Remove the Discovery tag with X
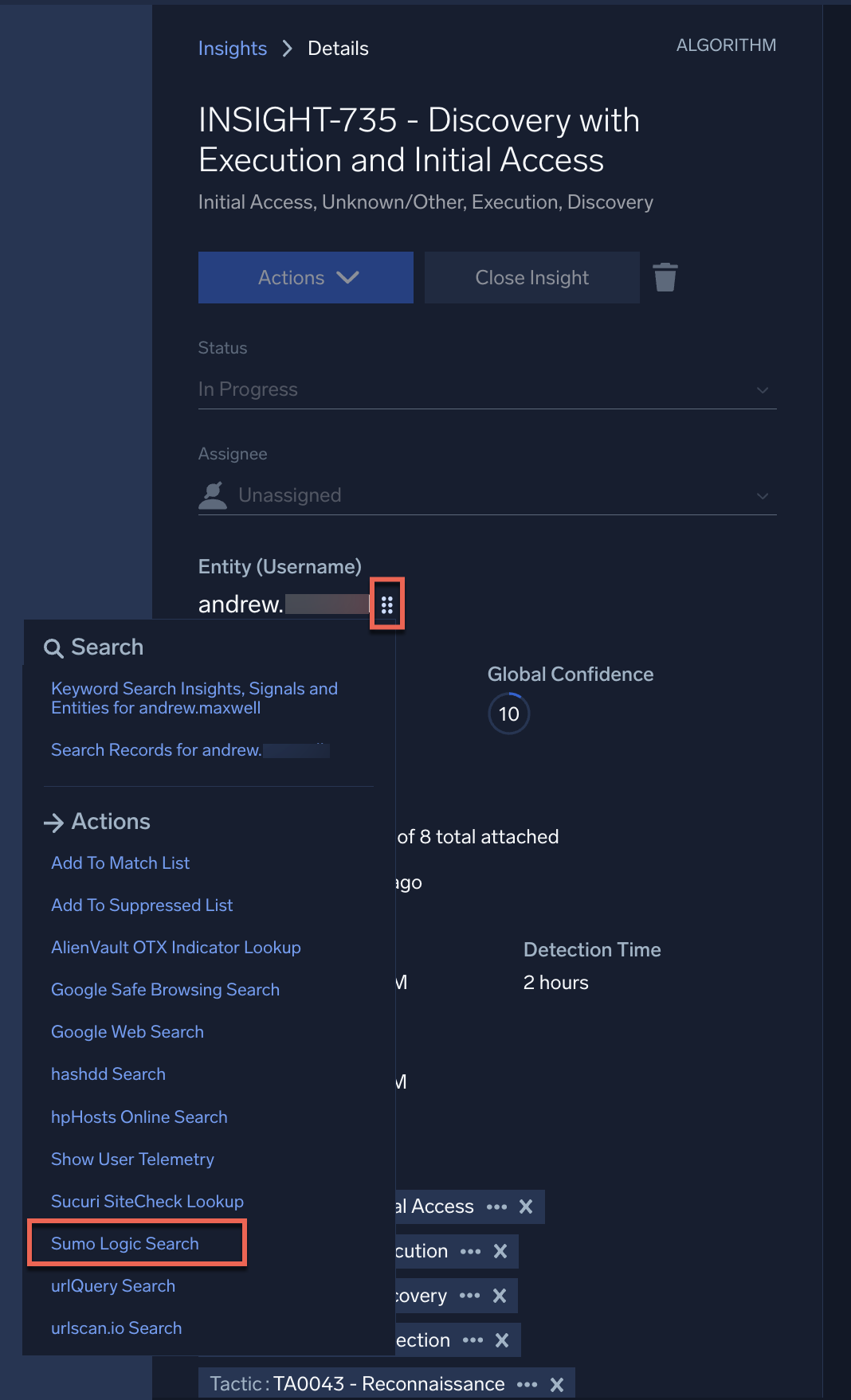The width and height of the screenshot is (851, 1400). [x=500, y=1296]
